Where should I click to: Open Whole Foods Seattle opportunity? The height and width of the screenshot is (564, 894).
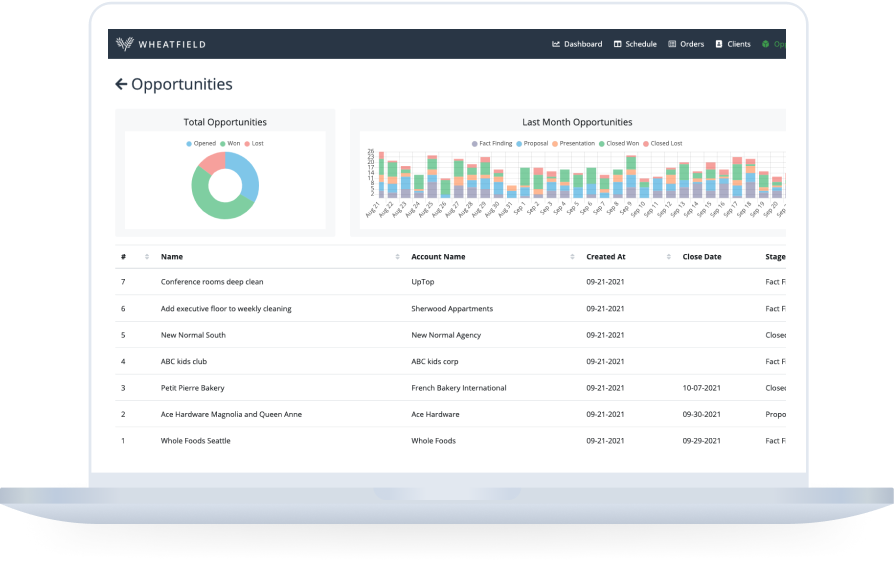tap(196, 441)
